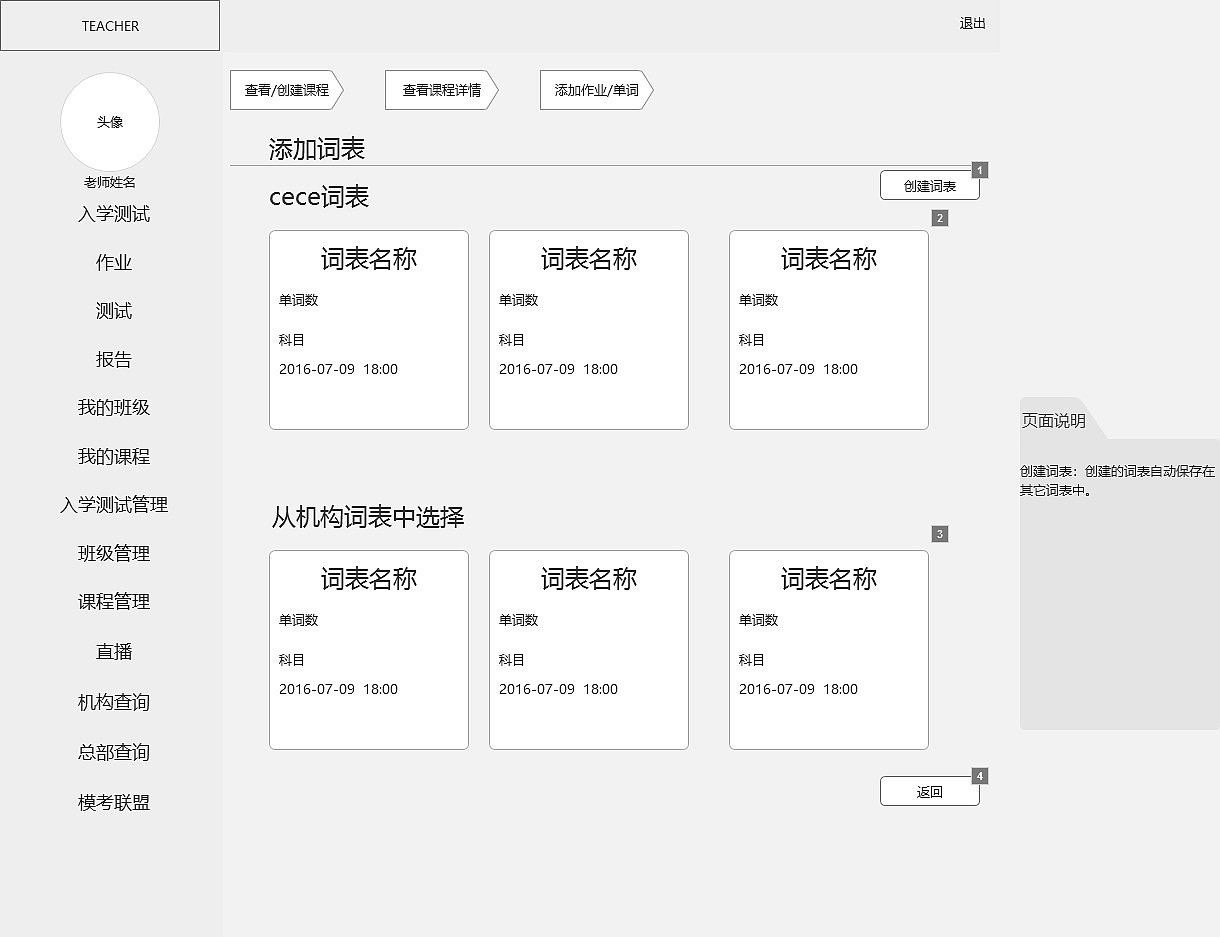Image resolution: width=1220 pixels, height=937 pixels.
Task: Click the 创建词表 button
Action: point(930,185)
